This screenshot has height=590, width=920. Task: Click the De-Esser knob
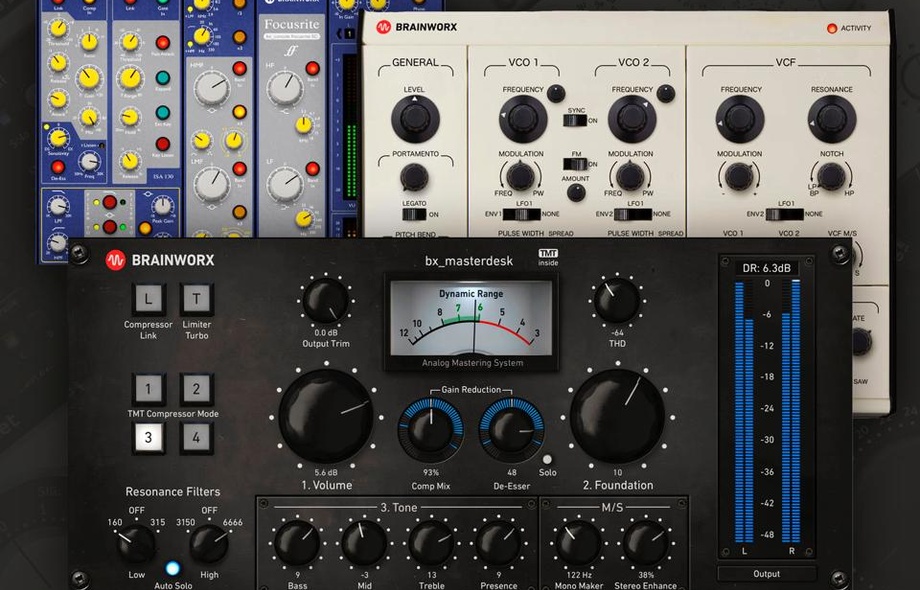tap(511, 430)
